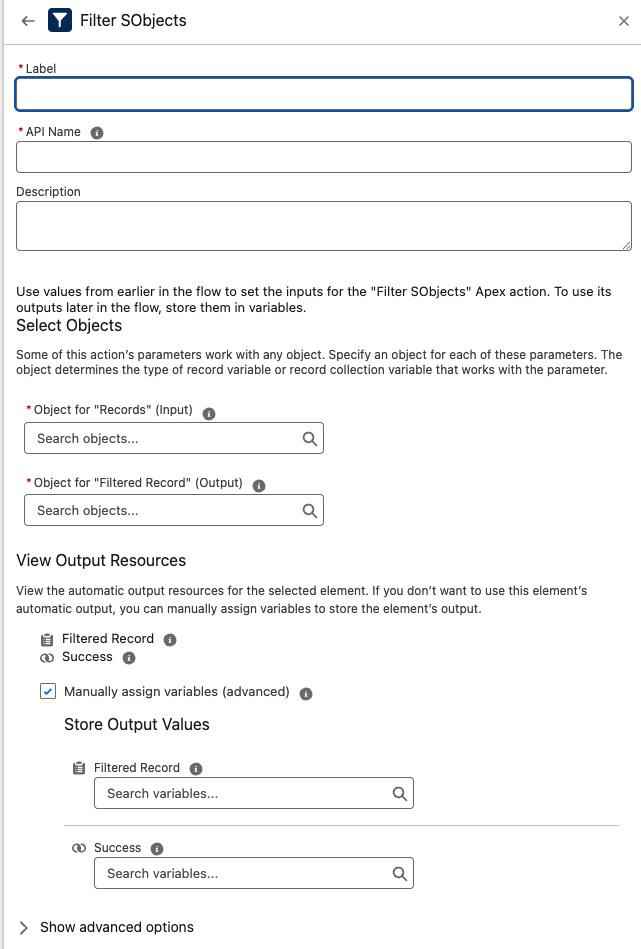Click into the Description text area
The height and width of the screenshot is (949, 641).
324,226
